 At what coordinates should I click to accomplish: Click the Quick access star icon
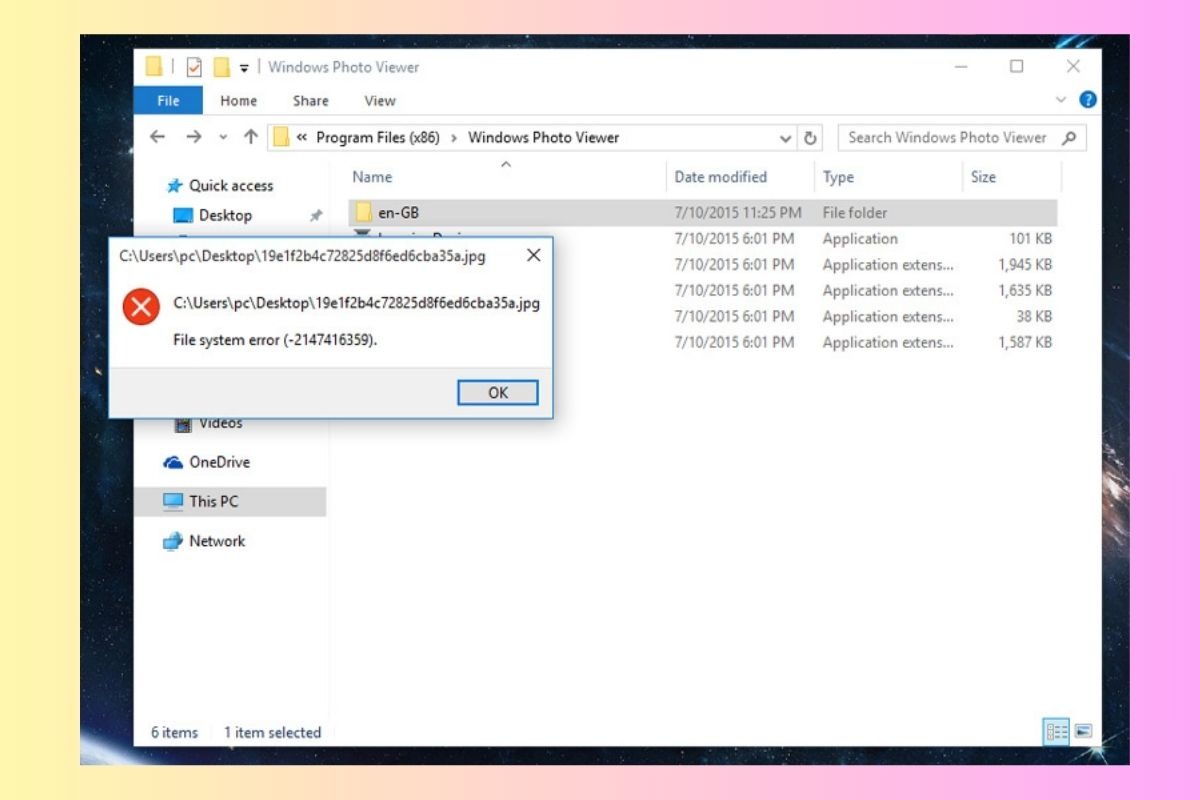click(x=174, y=185)
